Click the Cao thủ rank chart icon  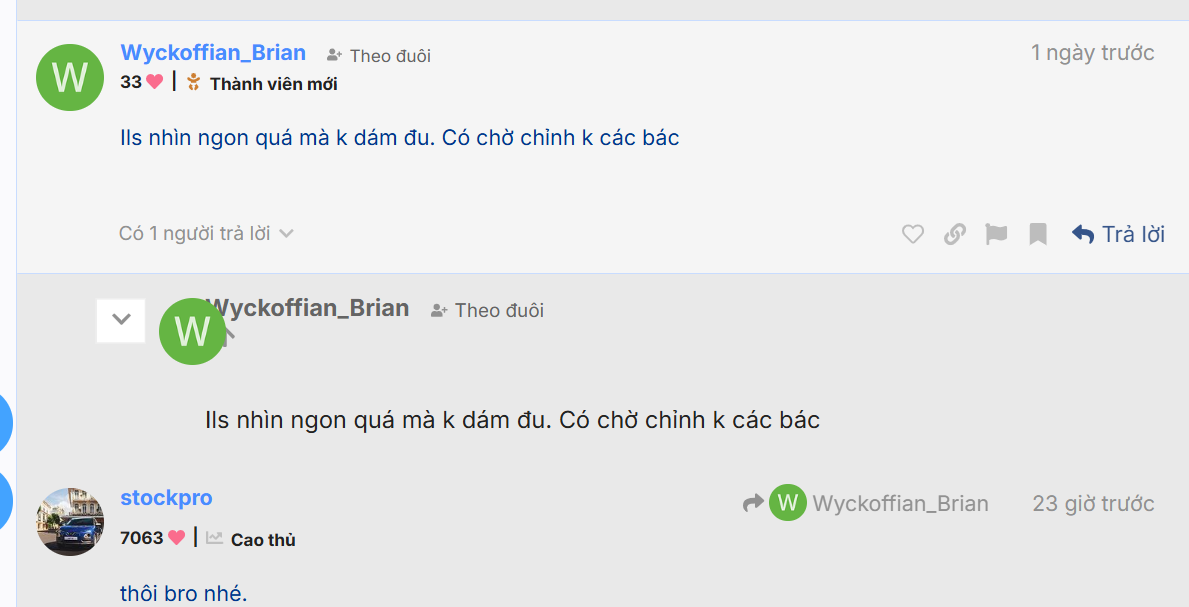tap(214, 538)
